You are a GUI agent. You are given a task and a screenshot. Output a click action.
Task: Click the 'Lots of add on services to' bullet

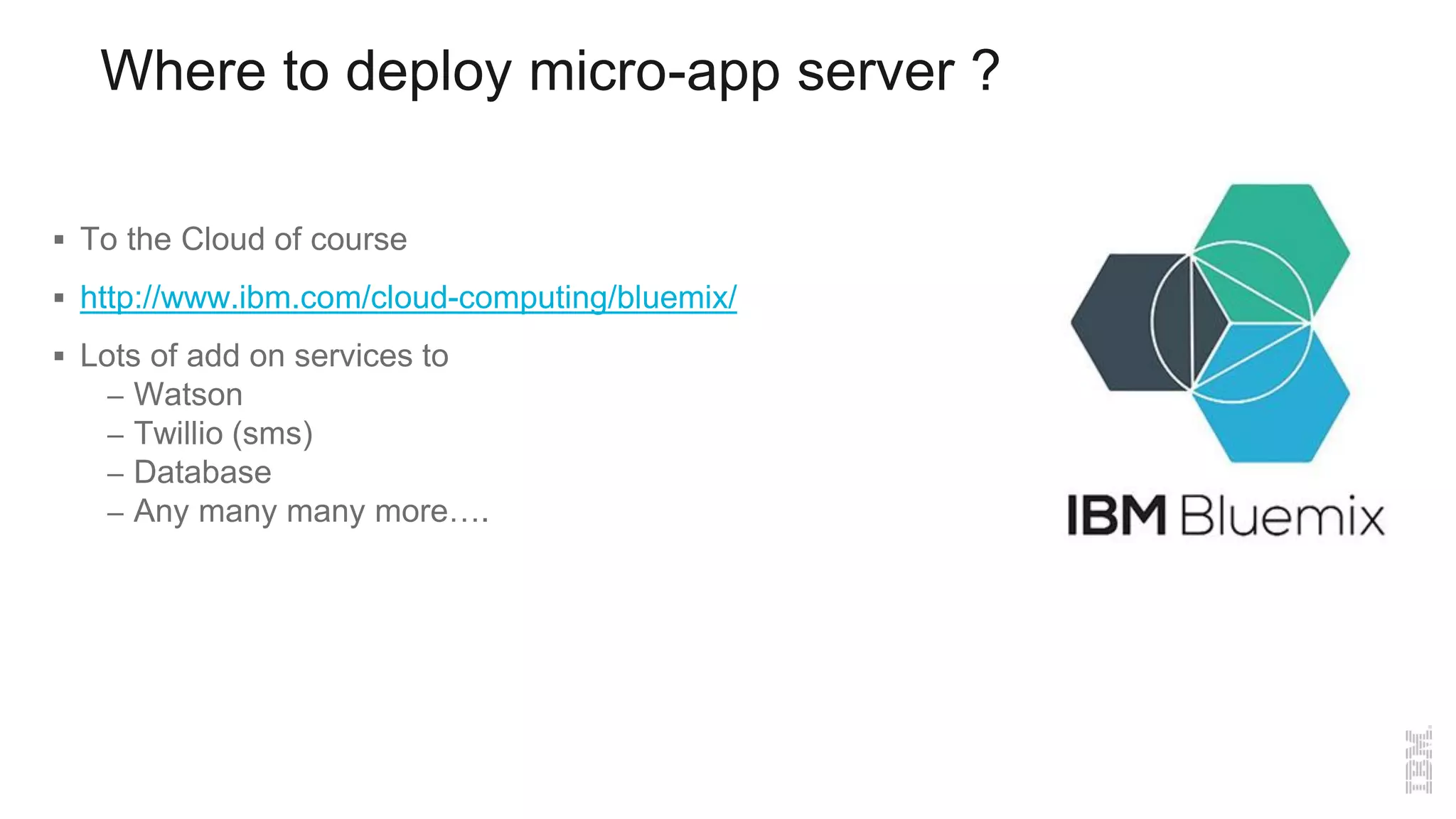[264, 355]
